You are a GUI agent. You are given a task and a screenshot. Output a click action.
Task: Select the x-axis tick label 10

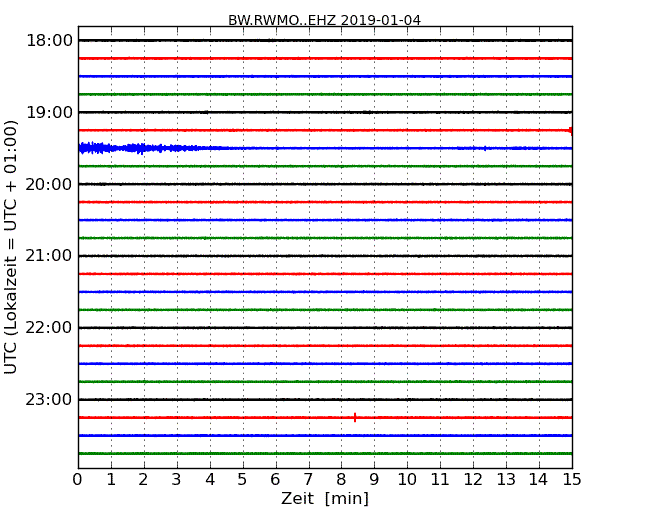407,480
